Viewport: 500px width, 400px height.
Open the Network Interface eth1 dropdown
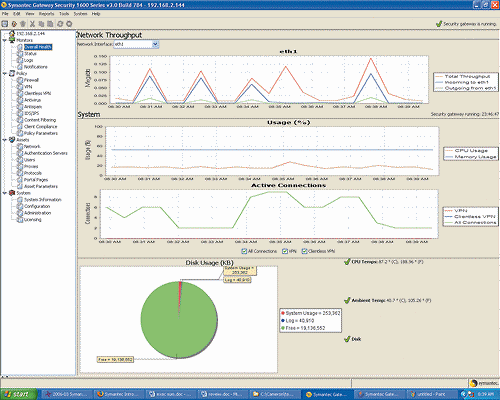click(155, 44)
